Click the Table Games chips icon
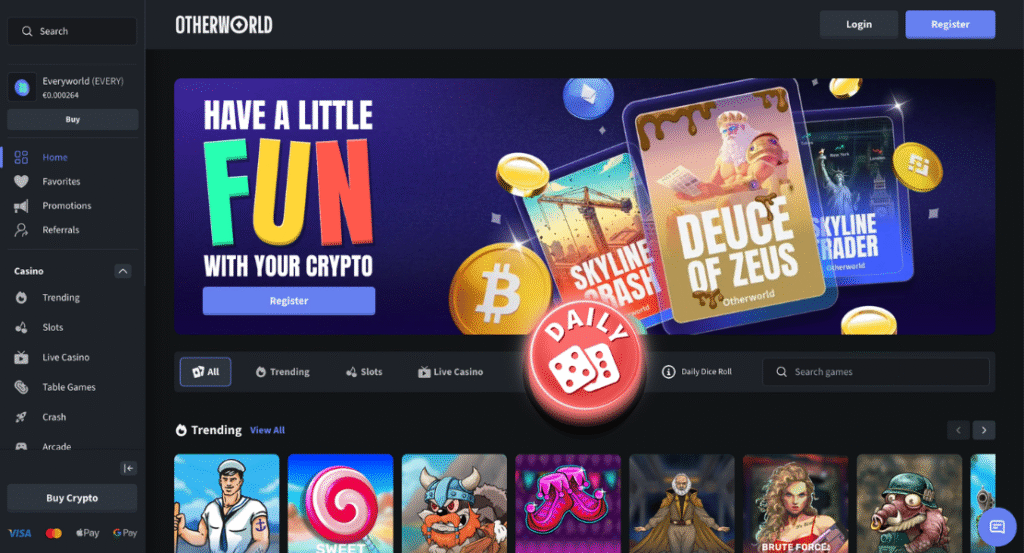 [22, 387]
